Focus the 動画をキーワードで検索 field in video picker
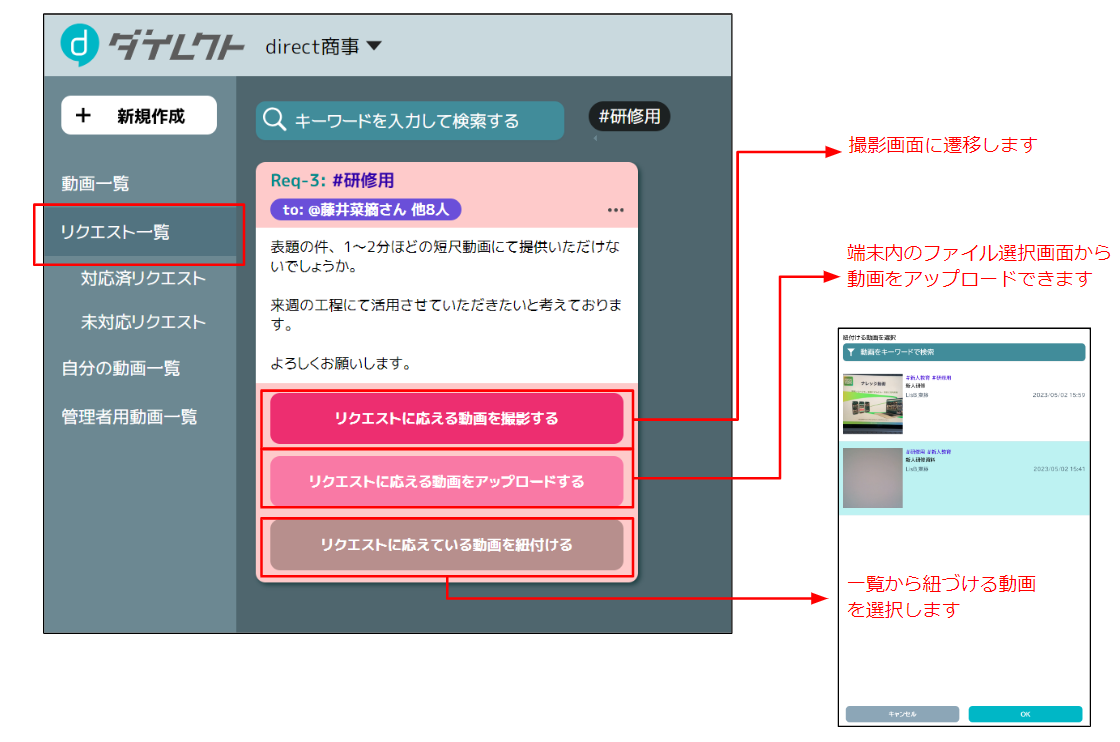1120x742 pixels. pos(964,352)
